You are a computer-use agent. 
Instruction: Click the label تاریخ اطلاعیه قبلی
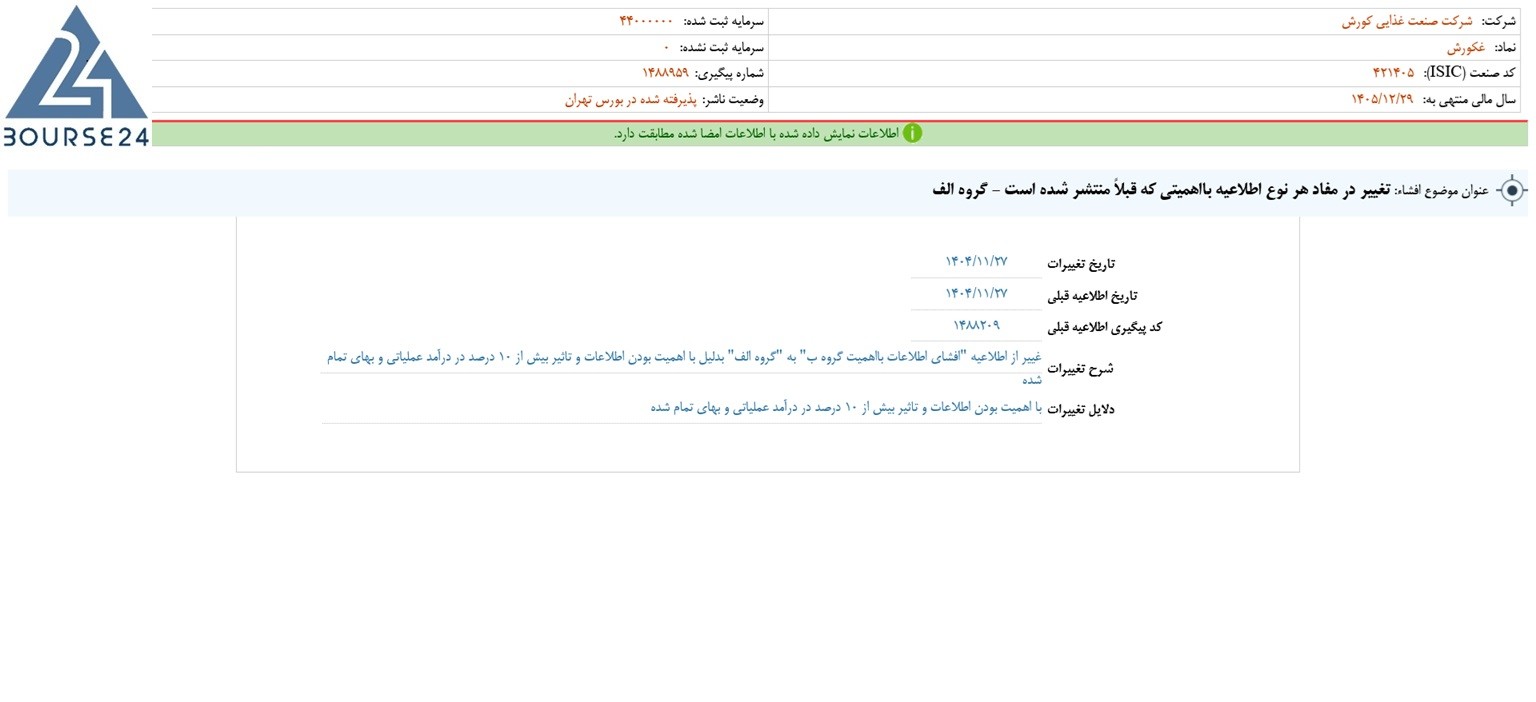pos(1092,296)
